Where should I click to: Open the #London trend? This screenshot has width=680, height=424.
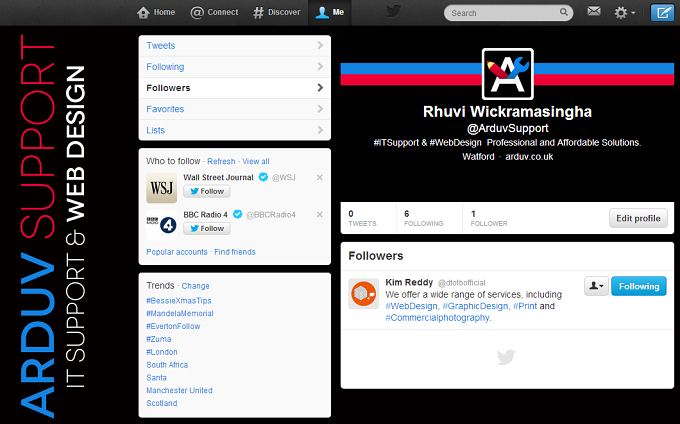162,352
